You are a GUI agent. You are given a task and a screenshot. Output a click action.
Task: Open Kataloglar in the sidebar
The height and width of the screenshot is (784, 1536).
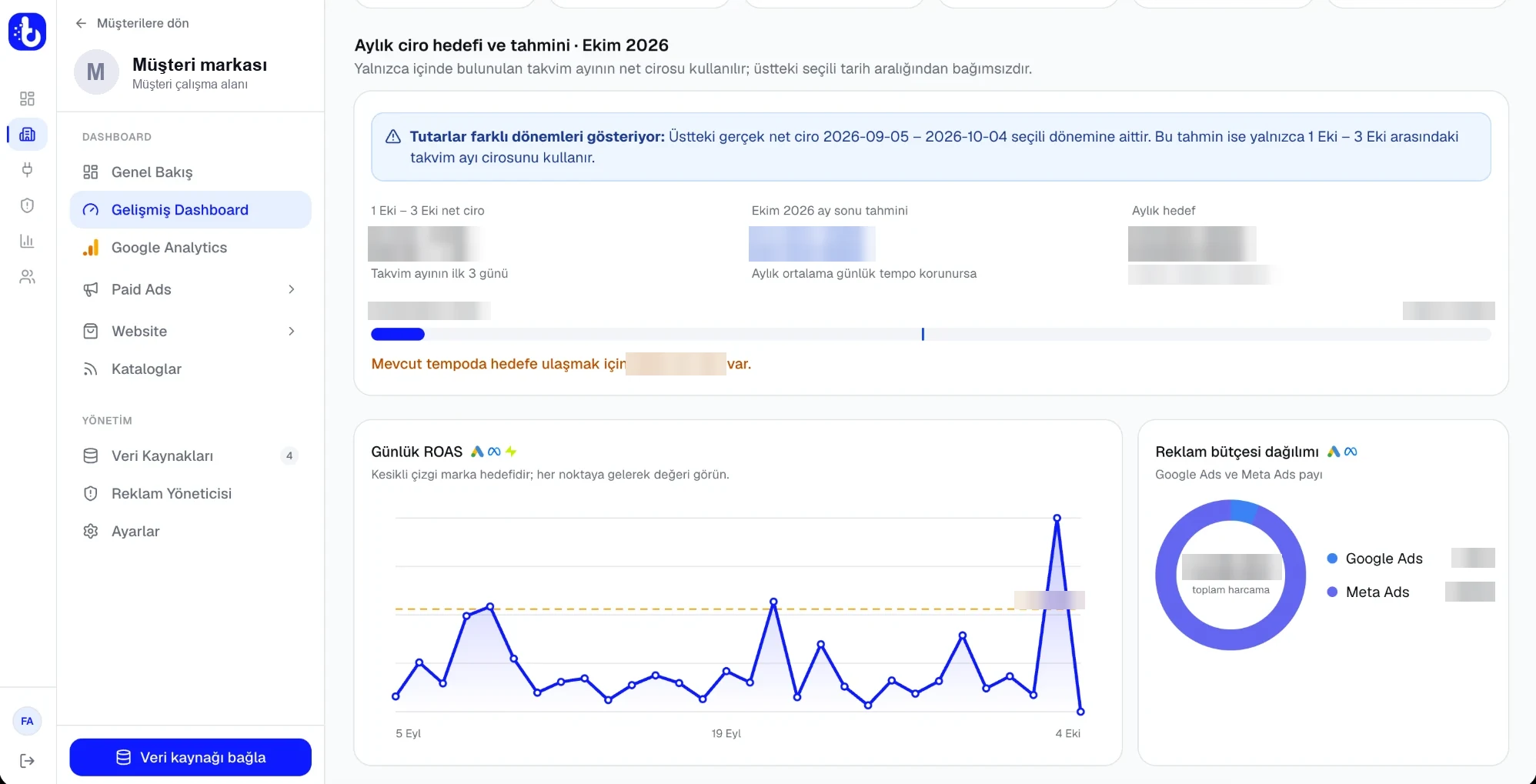(190, 369)
